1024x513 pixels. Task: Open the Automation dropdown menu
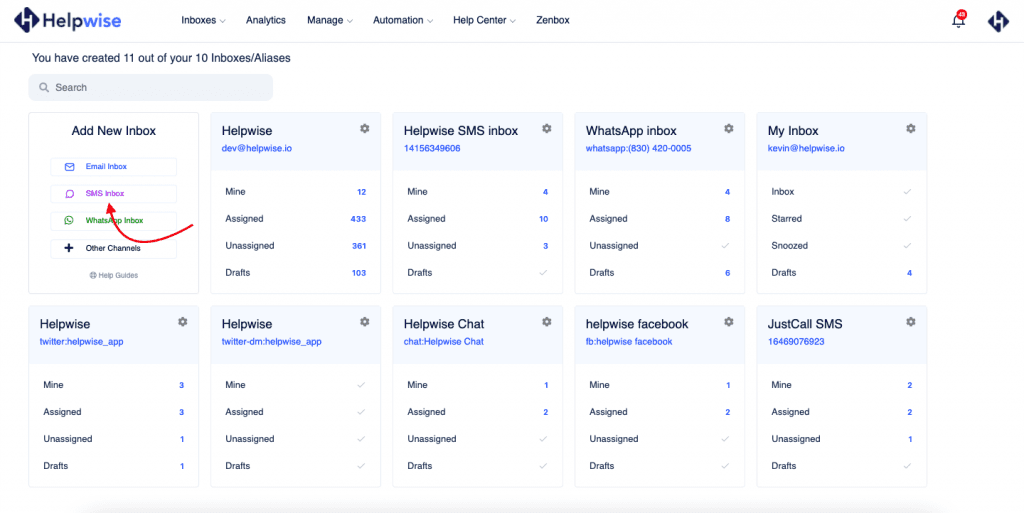pyautogui.click(x=403, y=20)
